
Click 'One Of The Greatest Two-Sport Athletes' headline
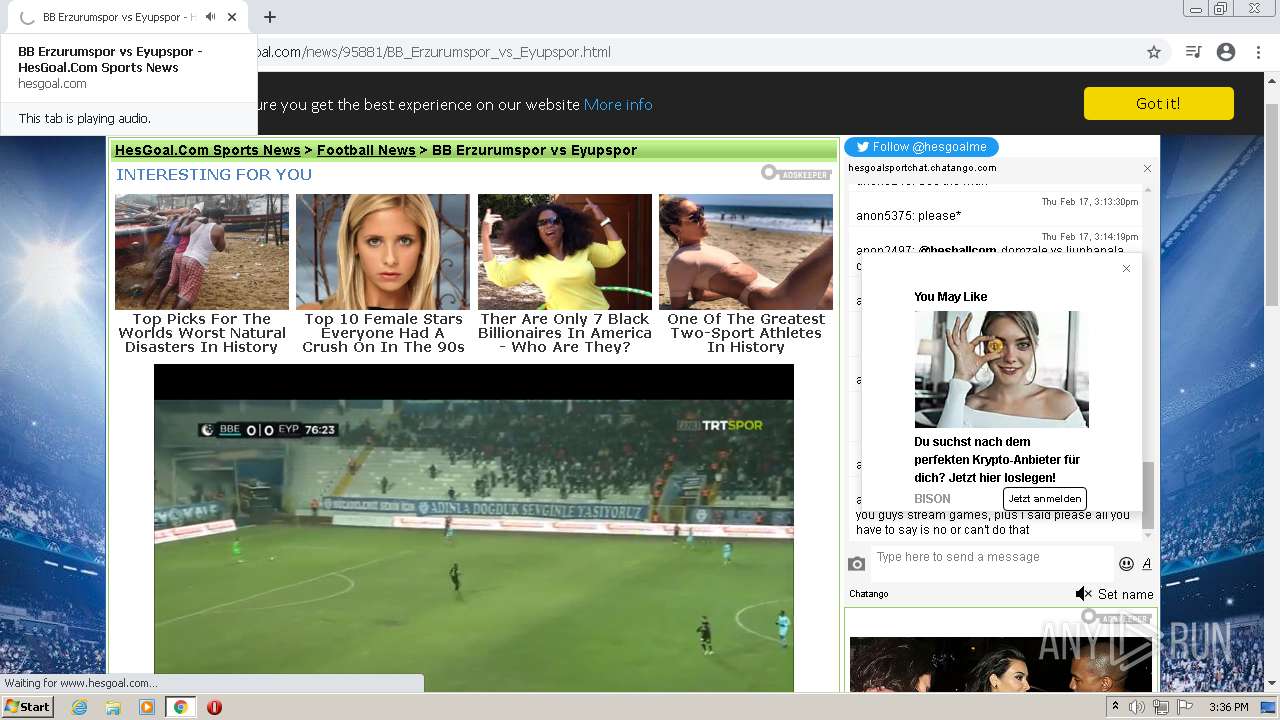coord(746,333)
